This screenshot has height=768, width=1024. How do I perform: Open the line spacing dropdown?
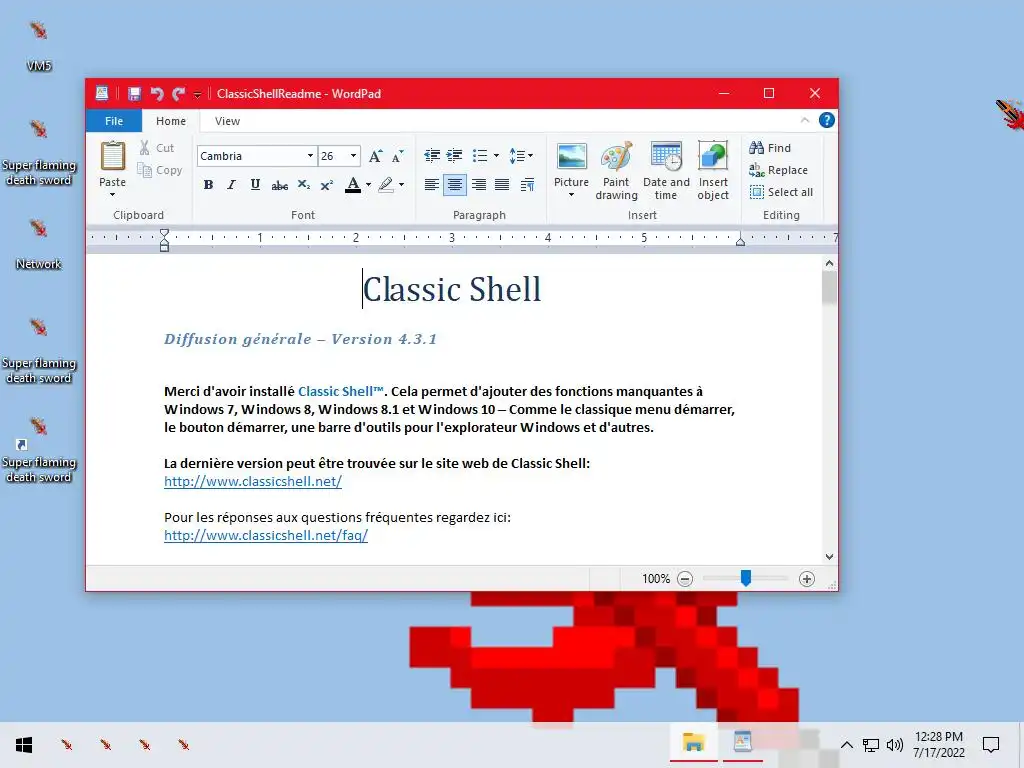pos(520,155)
